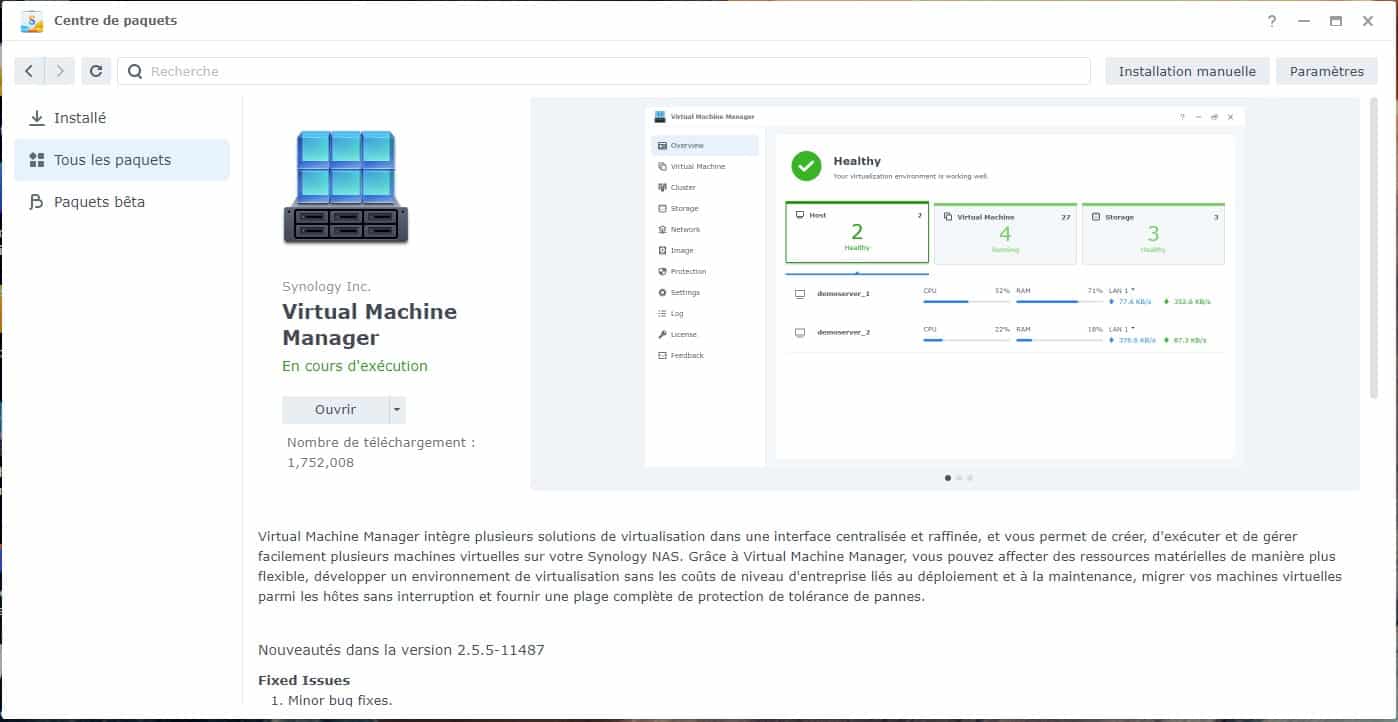Maximize the Centre de paquets window
Screen dimensions: 1398x722
1336,21
